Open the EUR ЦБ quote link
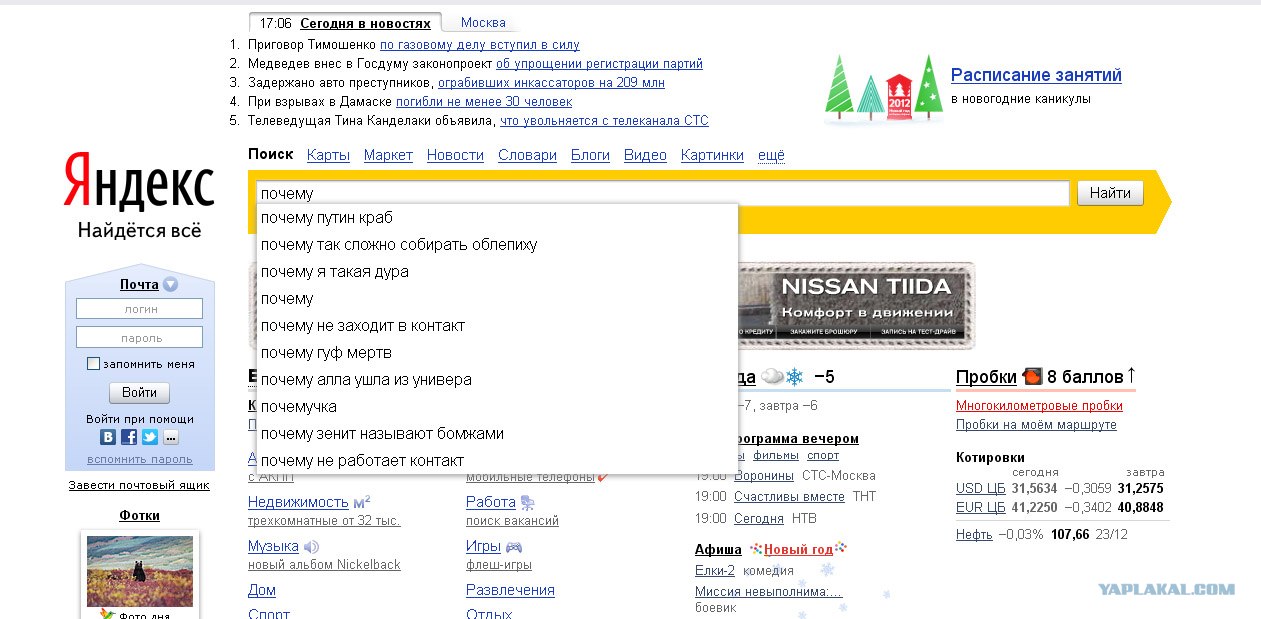This screenshot has width=1261, height=619. point(980,508)
